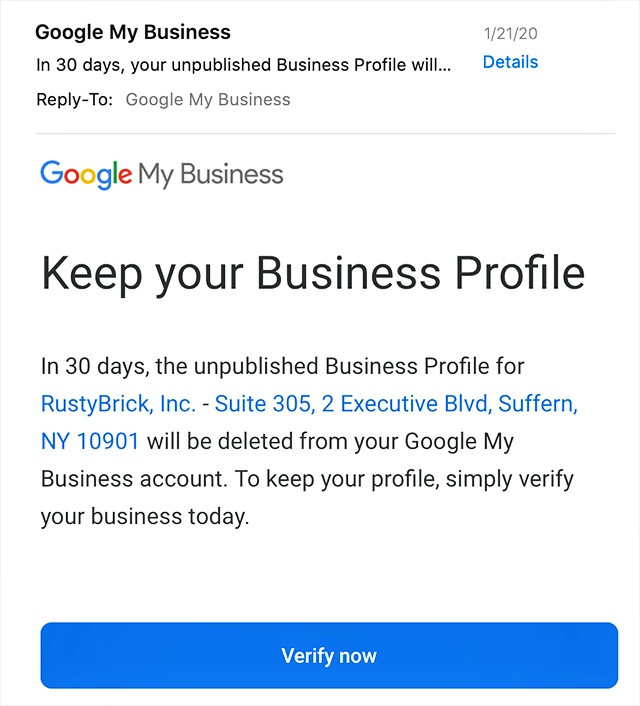Screen dimensions: 640x706
Task: Click the horizontal divider below the header
Action: pos(326,133)
